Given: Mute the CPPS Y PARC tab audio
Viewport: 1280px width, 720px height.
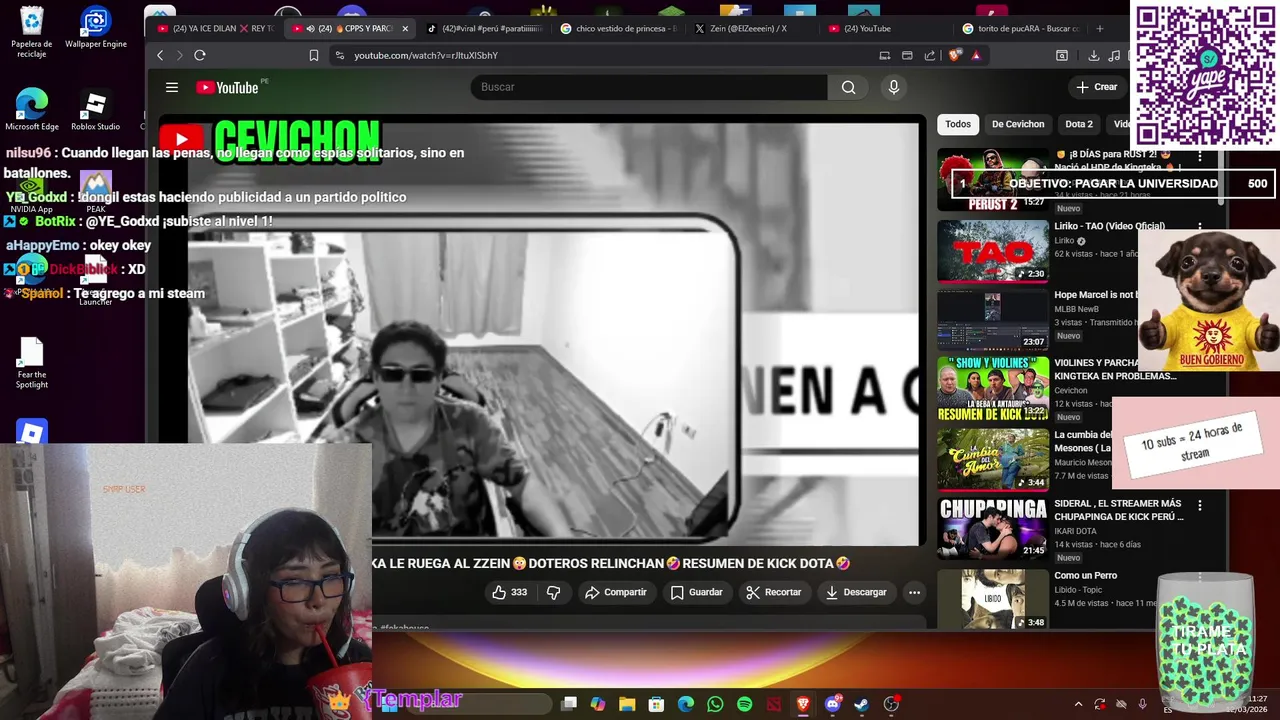Looking at the screenshot, I should click(310, 29).
